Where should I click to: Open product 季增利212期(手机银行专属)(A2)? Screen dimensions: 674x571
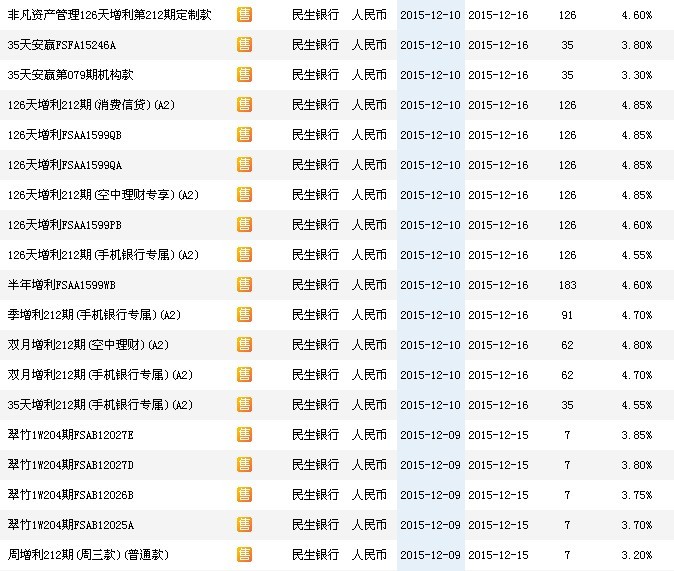click(x=94, y=315)
